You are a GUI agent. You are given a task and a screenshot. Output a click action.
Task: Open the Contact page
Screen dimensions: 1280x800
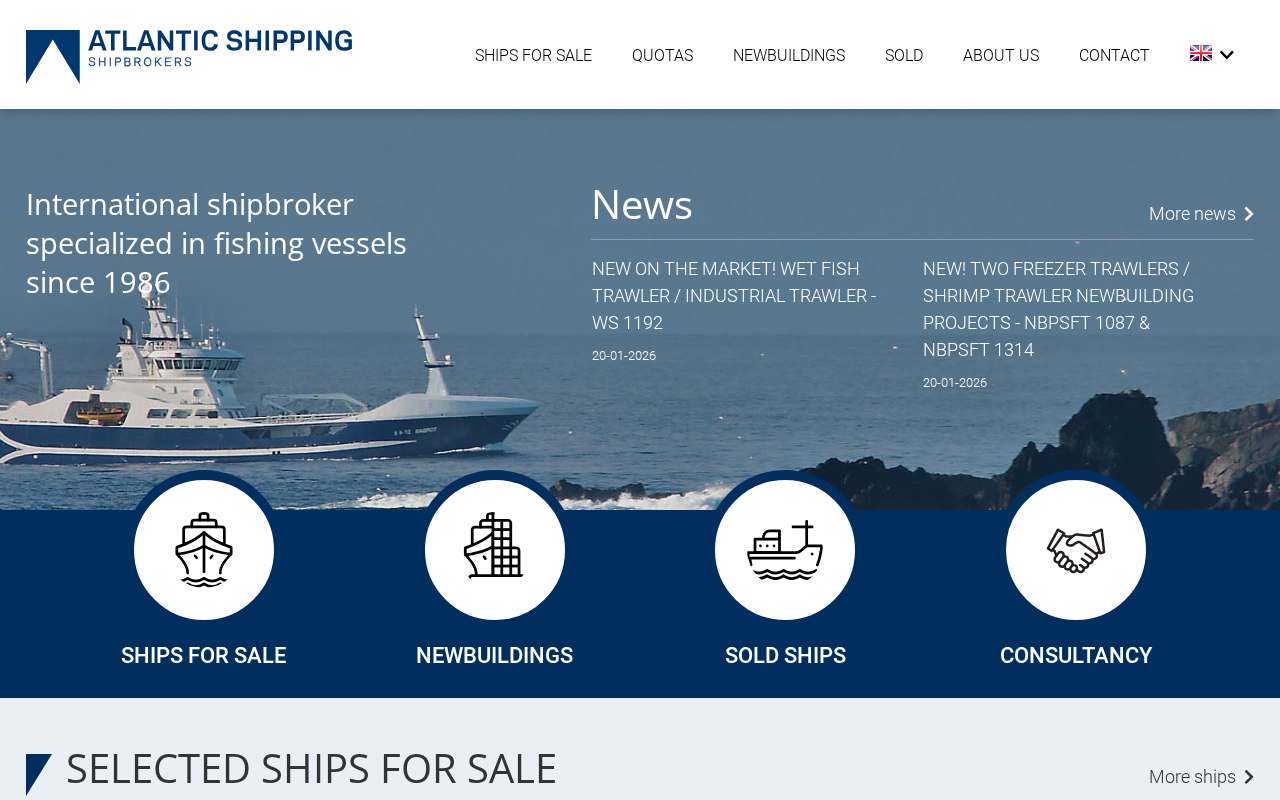click(x=1114, y=56)
